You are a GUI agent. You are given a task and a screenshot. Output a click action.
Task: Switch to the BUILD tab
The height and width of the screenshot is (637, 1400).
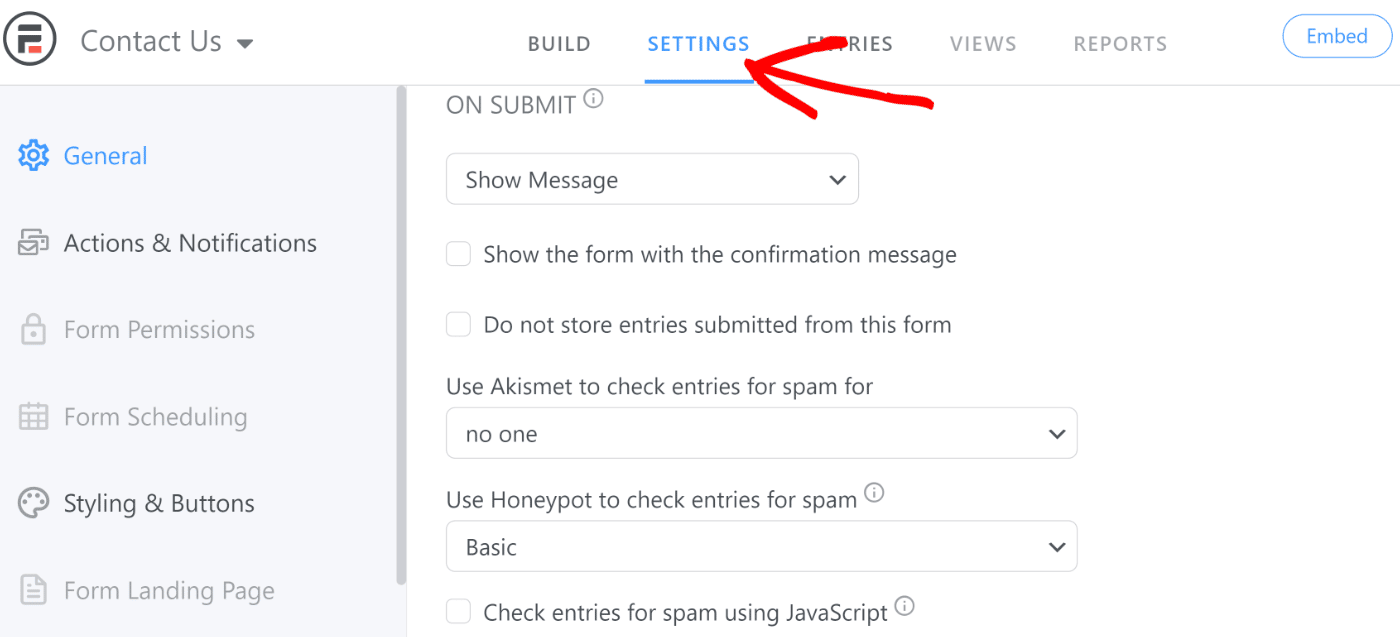click(x=559, y=43)
